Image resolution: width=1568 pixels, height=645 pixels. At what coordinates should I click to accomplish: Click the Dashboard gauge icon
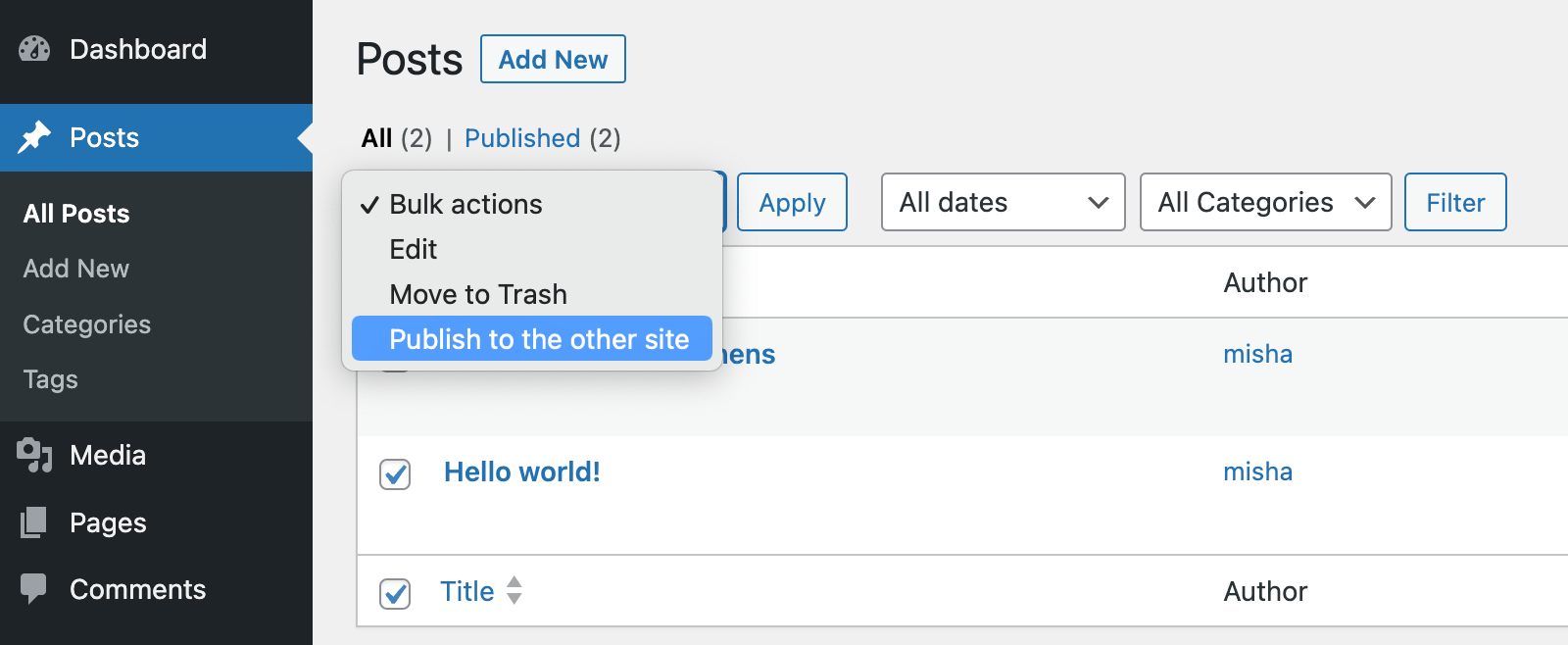coord(34,49)
